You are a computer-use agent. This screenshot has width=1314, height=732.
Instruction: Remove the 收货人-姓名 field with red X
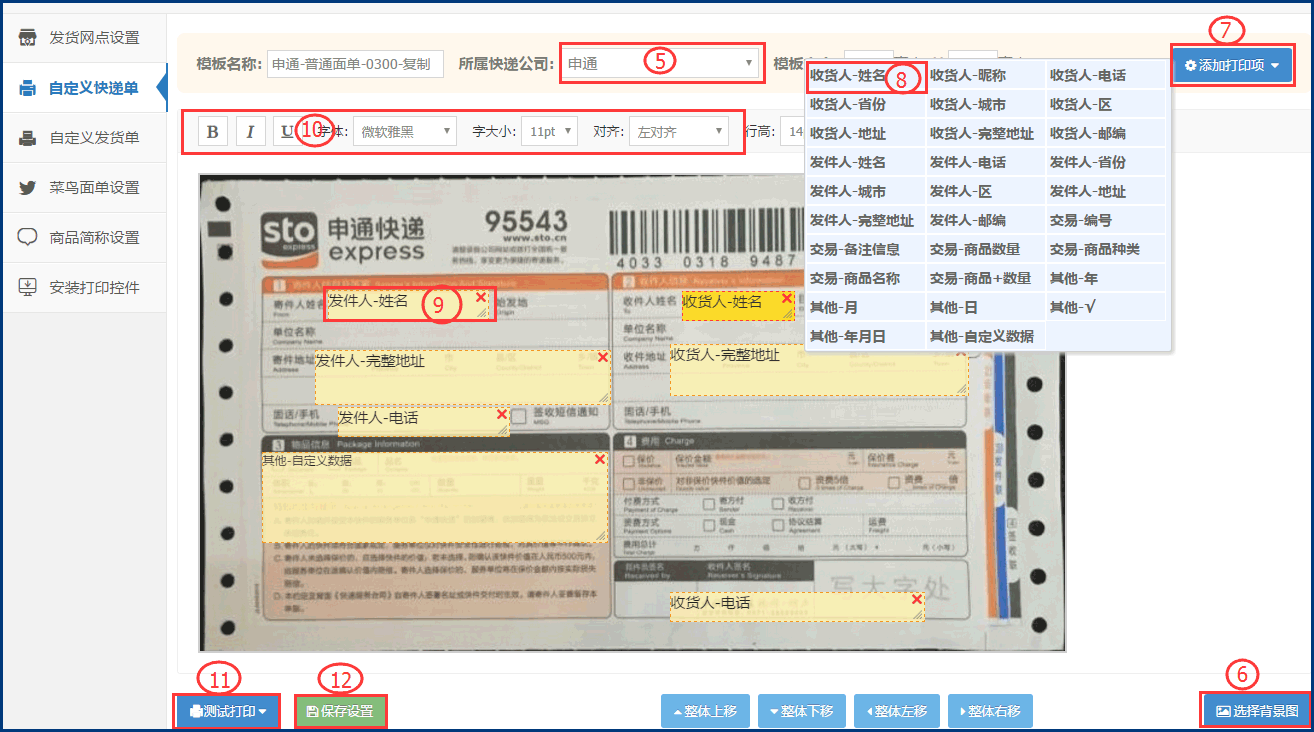[787, 298]
